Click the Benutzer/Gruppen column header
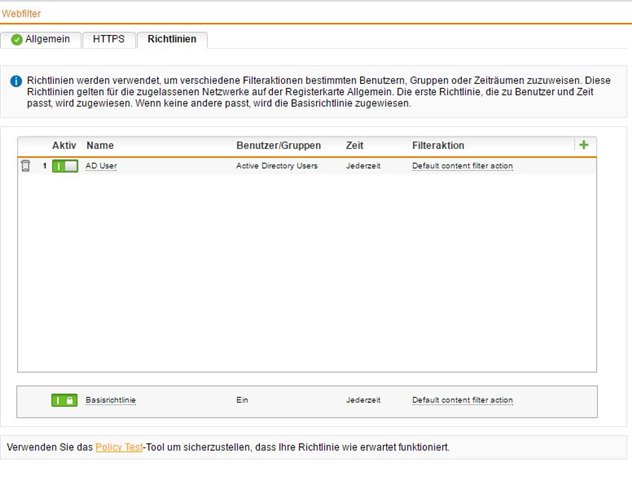This screenshot has width=632, height=479. (278, 146)
